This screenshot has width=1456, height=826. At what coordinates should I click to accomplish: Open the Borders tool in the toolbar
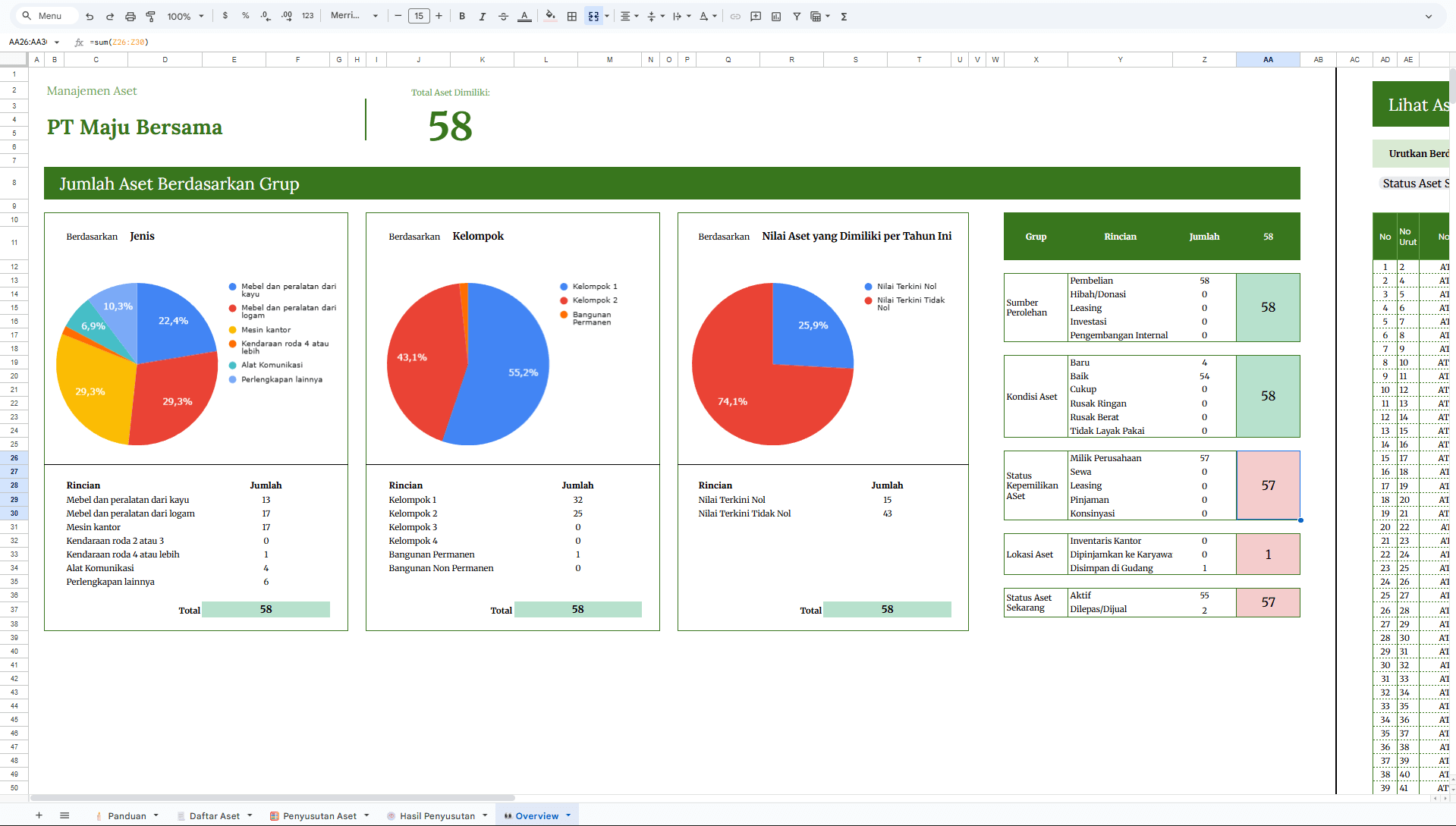(x=572, y=16)
